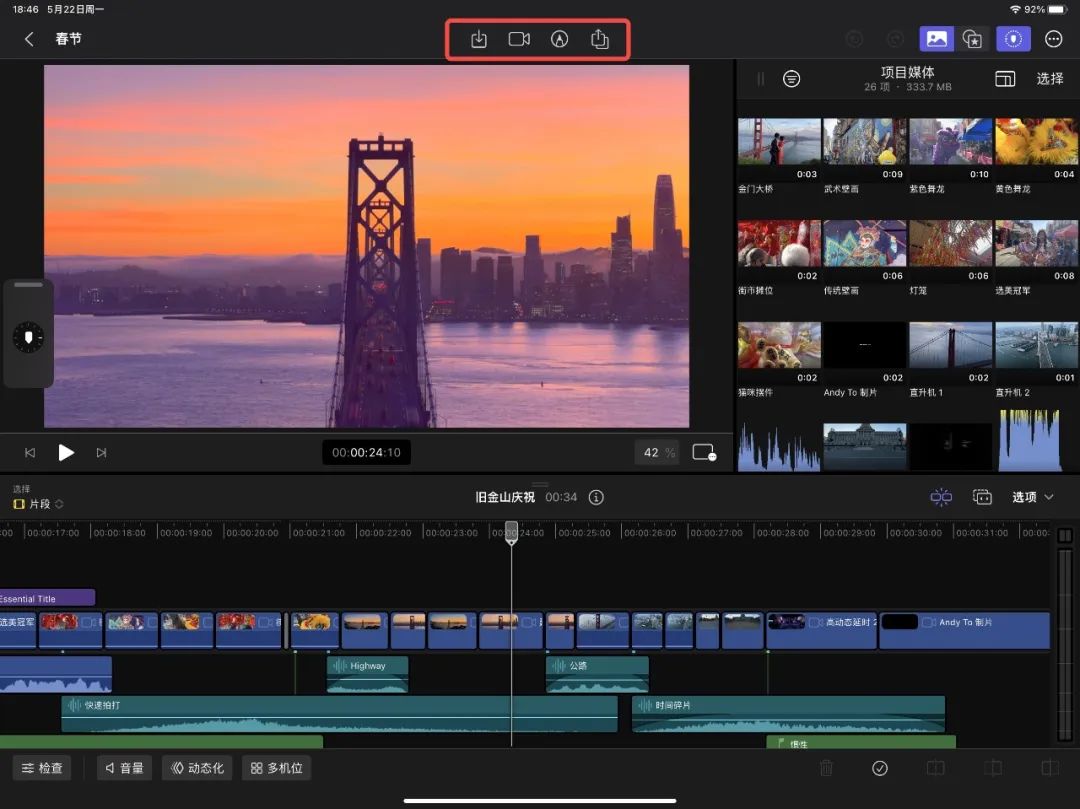Toggle the jog wheel control button

(x=28, y=337)
